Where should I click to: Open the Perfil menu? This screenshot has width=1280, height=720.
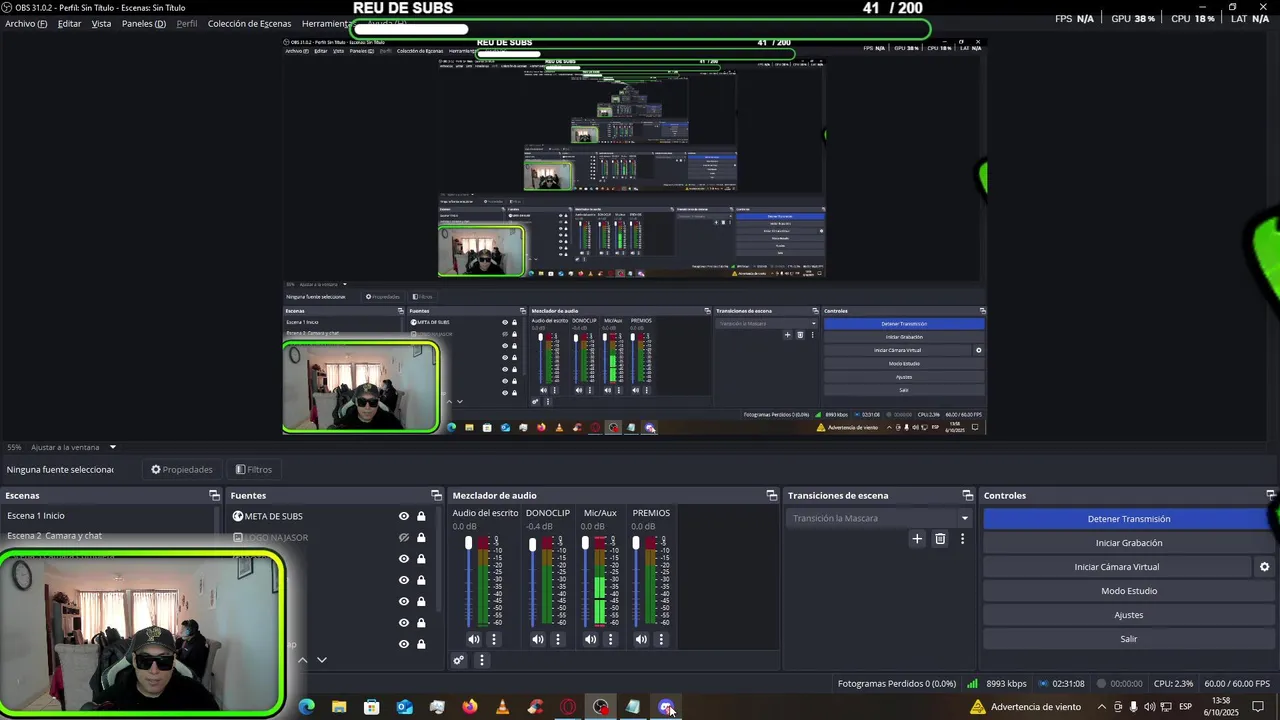click(187, 24)
